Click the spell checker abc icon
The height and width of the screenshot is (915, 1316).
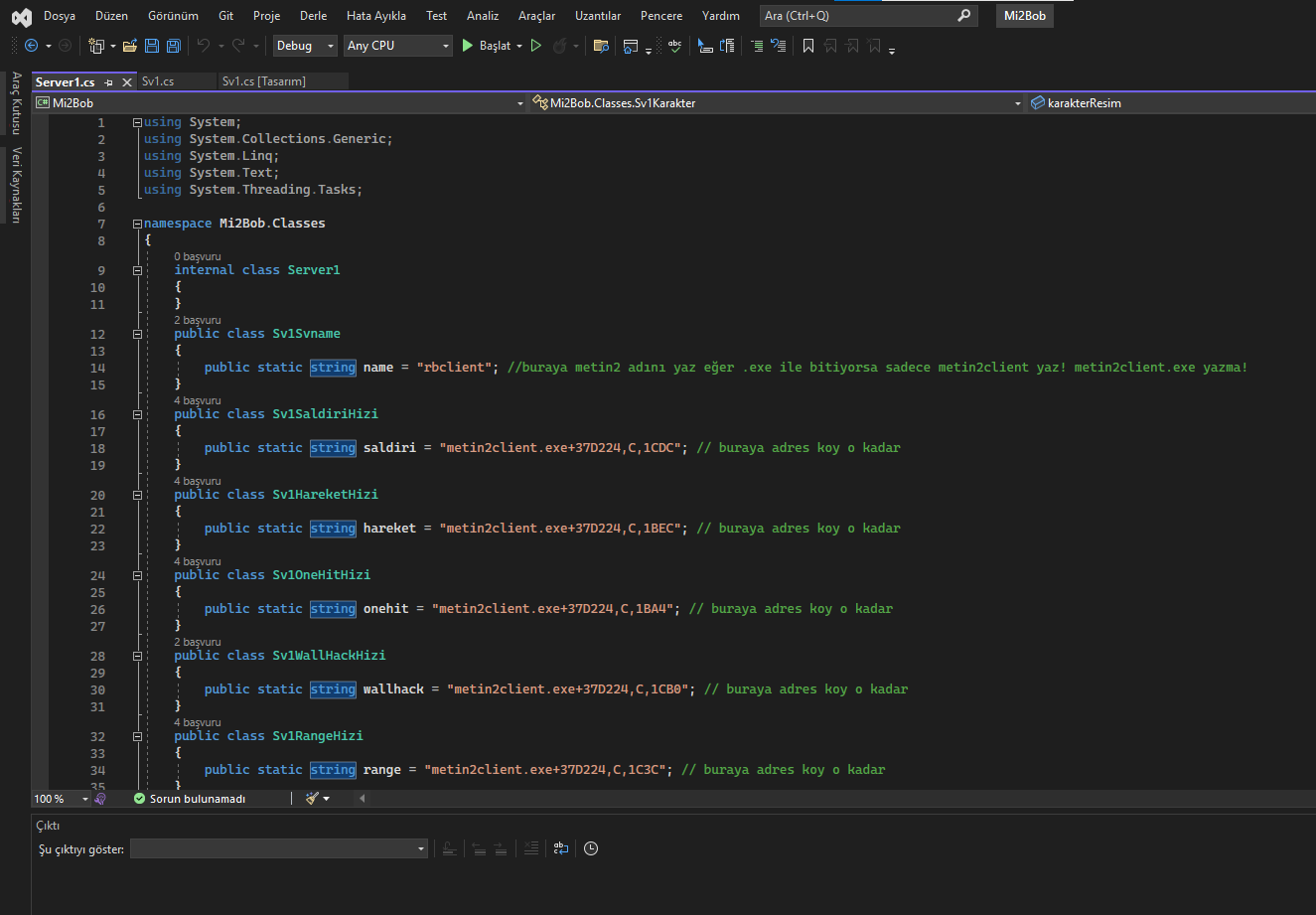click(x=675, y=46)
